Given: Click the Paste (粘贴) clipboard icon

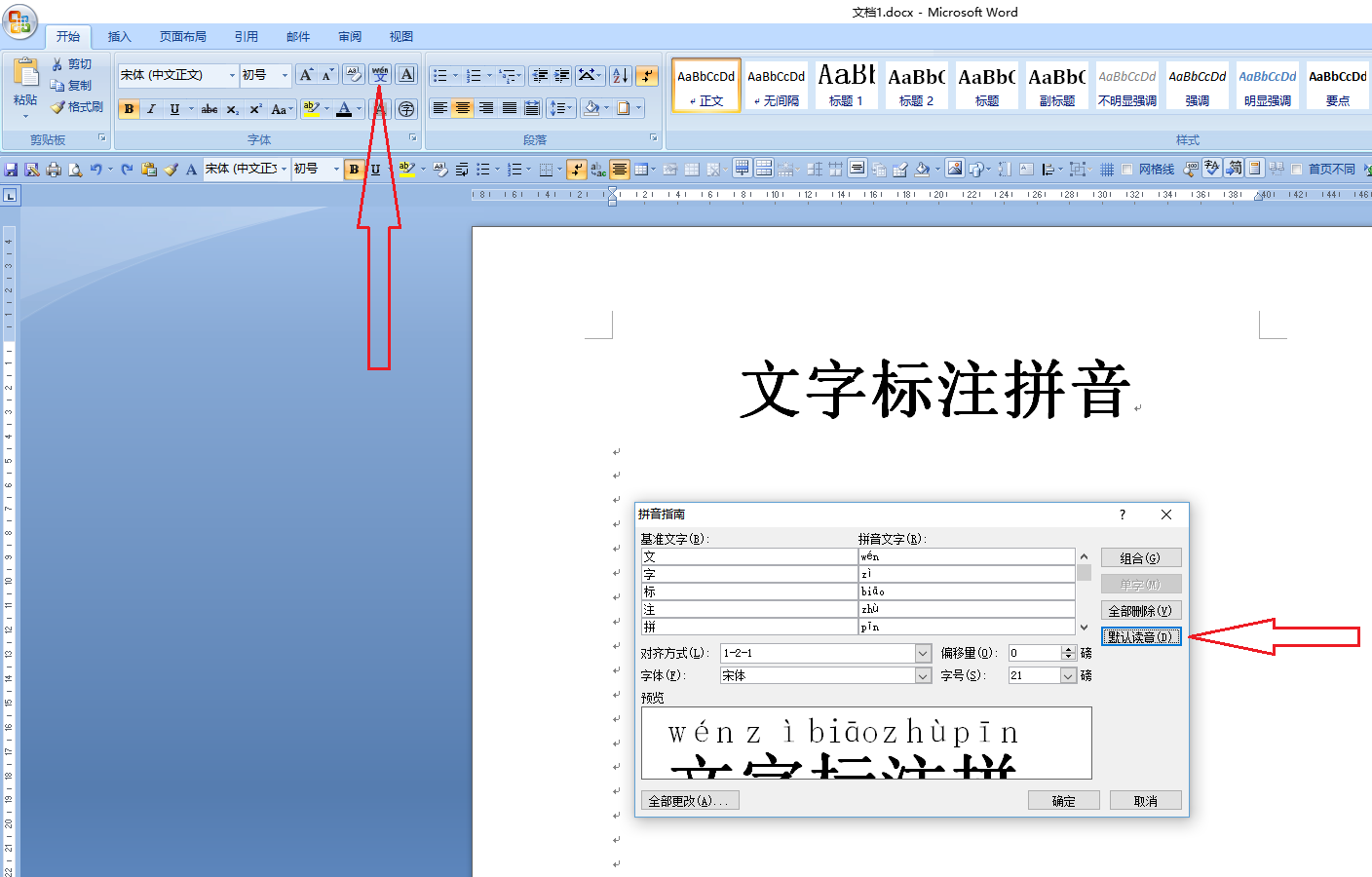Looking at the screenshot, I should point(25,72).
